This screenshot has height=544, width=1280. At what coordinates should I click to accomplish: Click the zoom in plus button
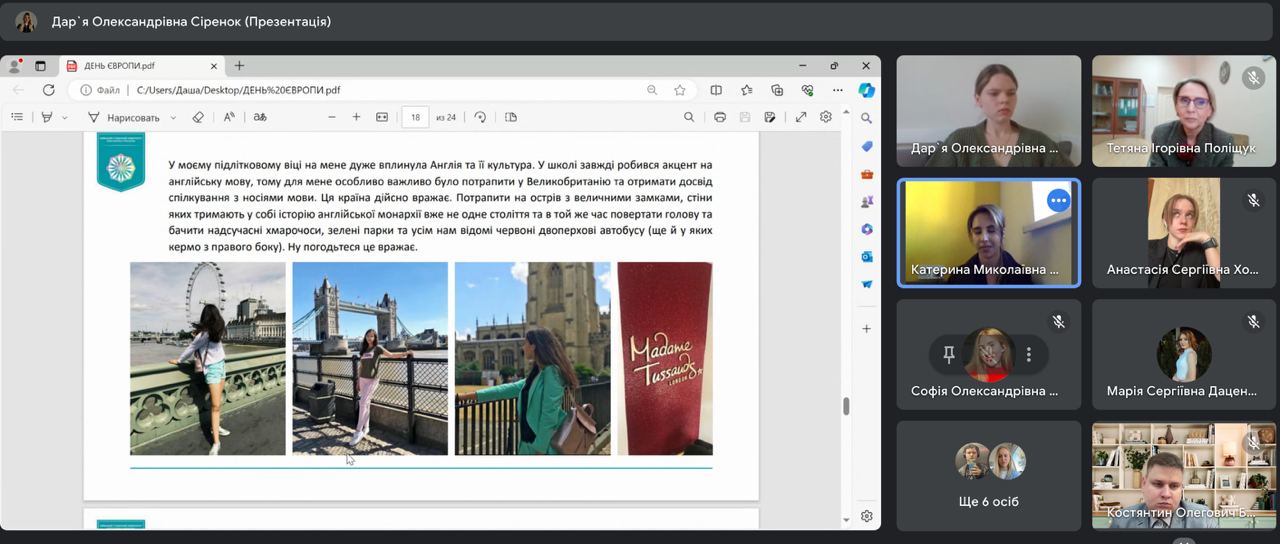point(356,117)
